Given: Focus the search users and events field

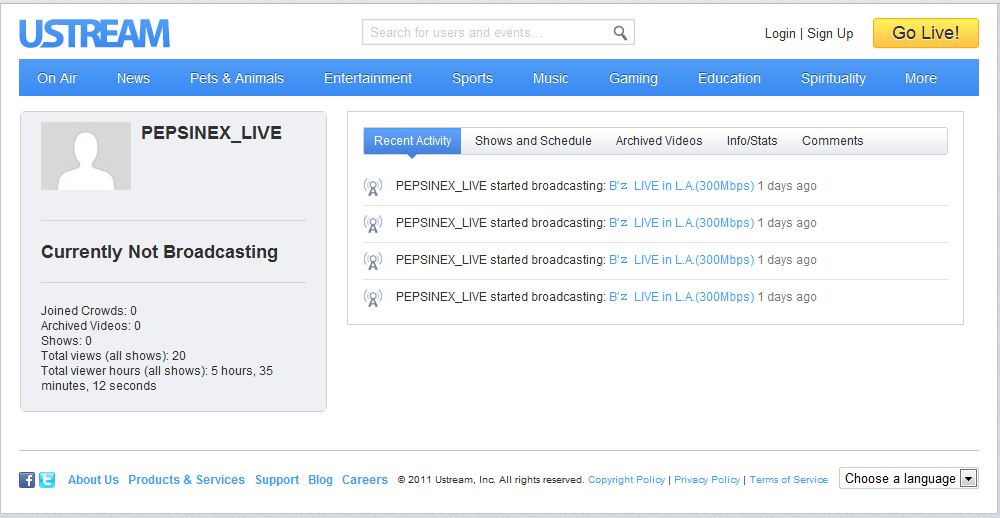Looking at the screenshot, I should 498,33.
